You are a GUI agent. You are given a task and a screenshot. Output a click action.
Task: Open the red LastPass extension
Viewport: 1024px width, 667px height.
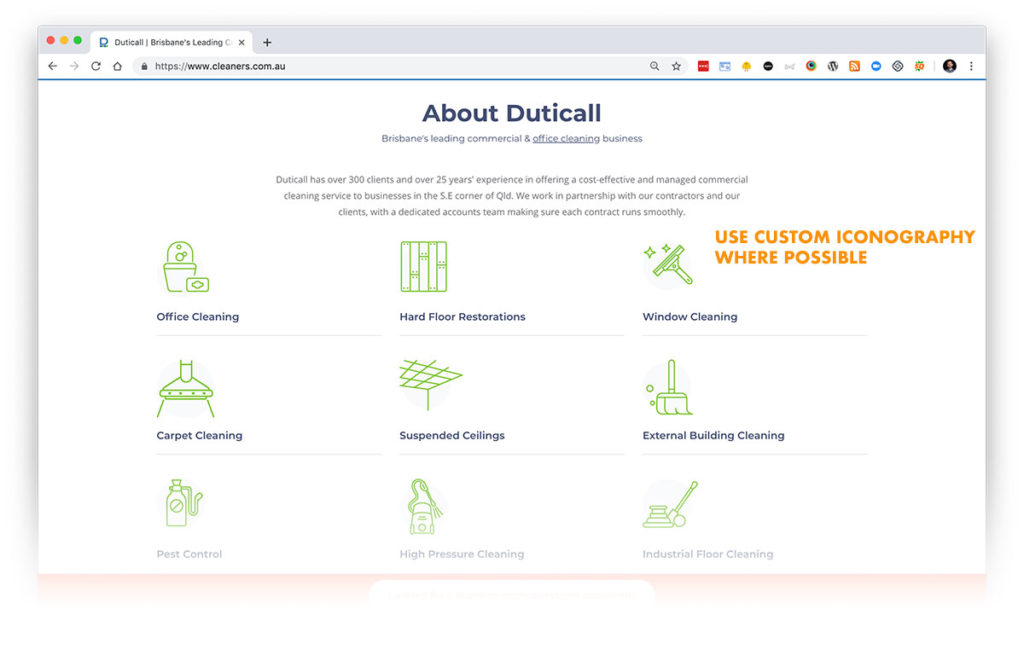click(x=703, y=66)
